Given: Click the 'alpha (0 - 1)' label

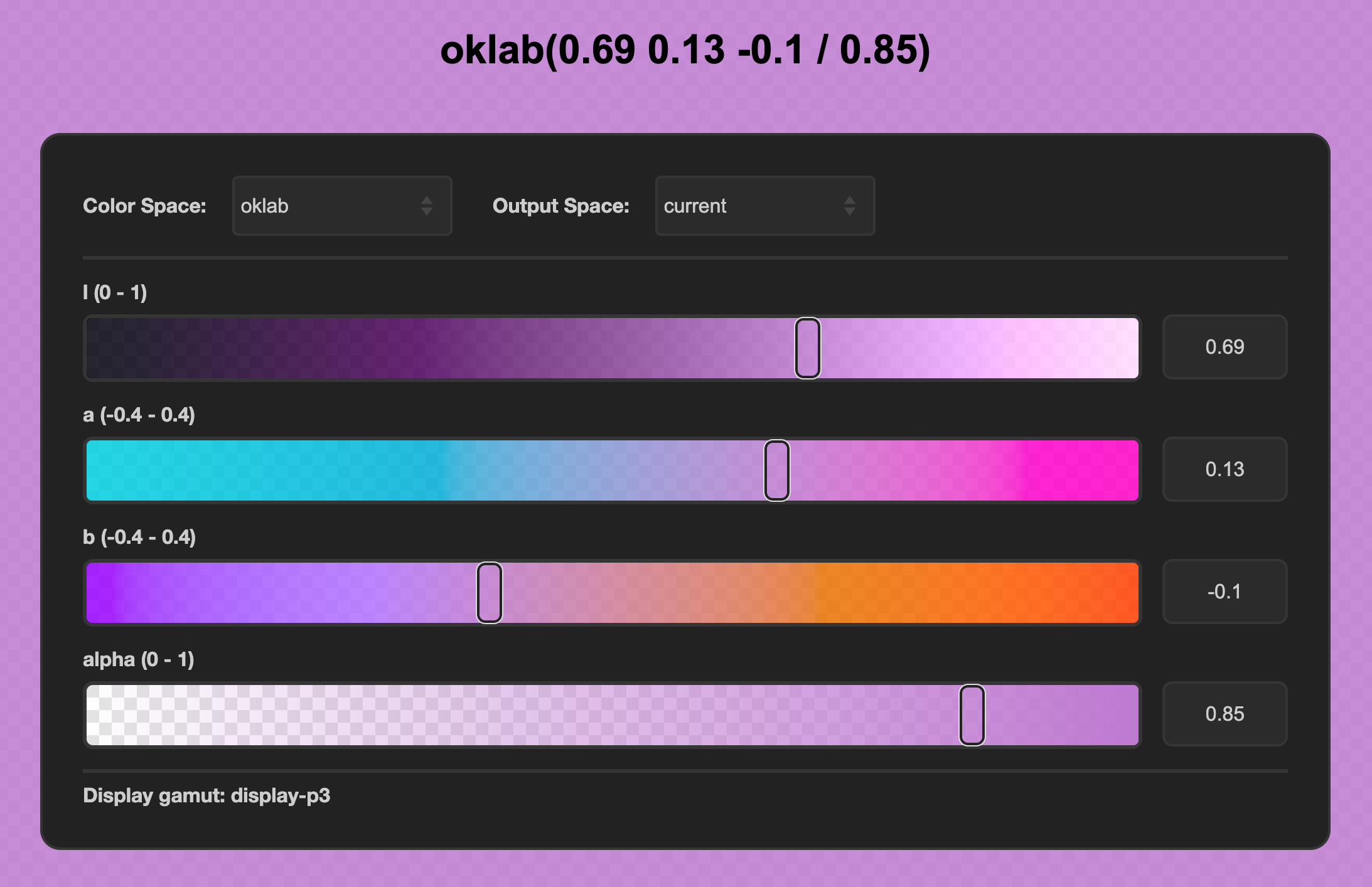Looking at the screenshot, I should click(x=138, y=659).
